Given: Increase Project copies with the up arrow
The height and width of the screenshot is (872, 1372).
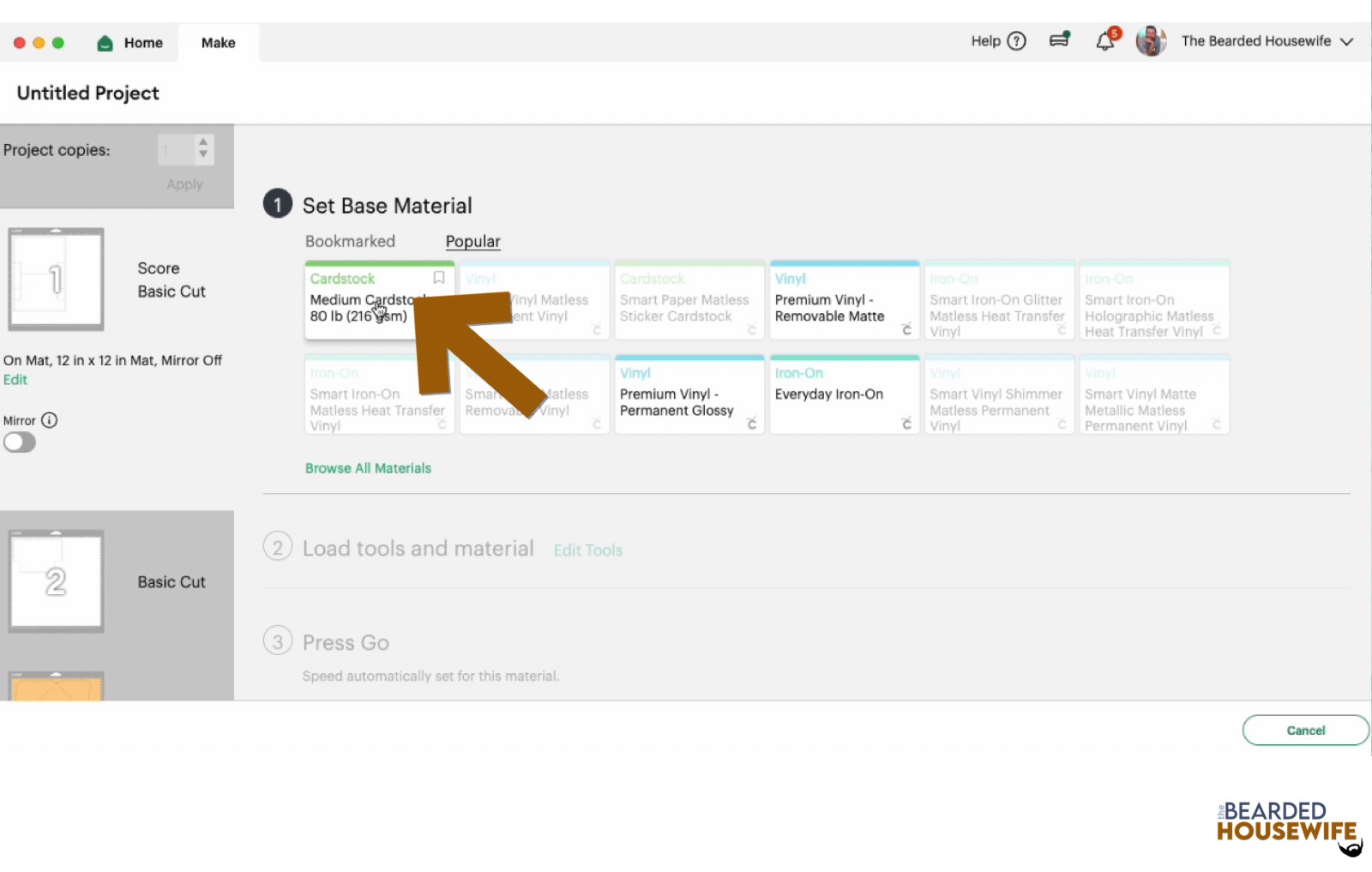Looking at the screenshot, I should point(203,142).
